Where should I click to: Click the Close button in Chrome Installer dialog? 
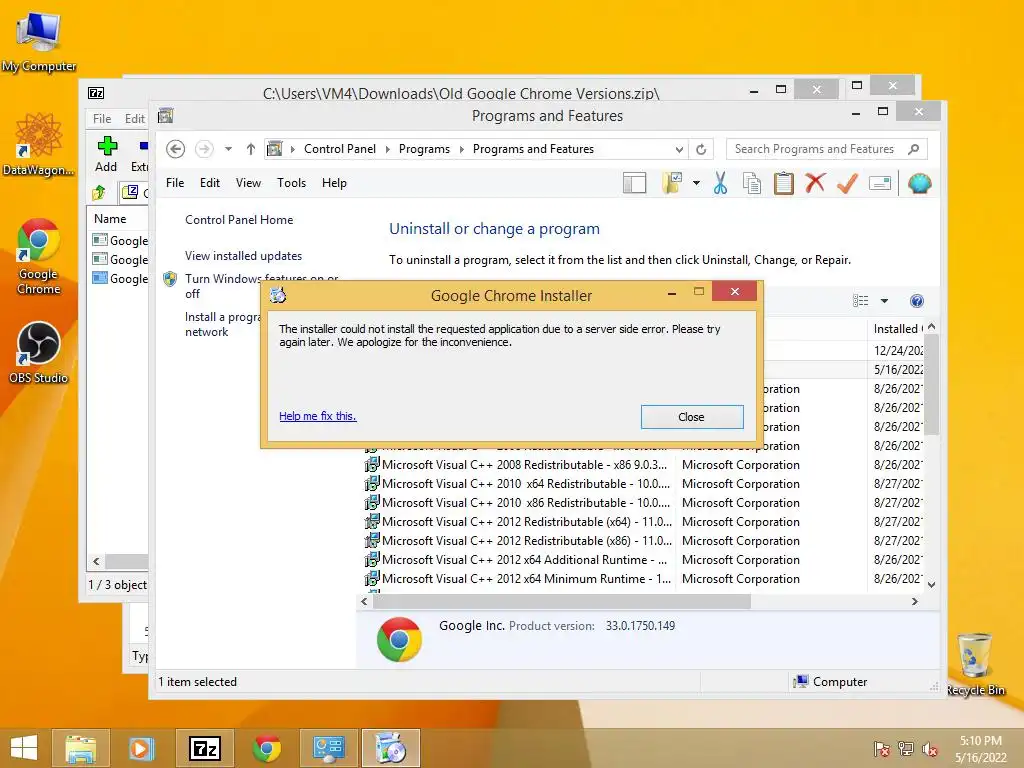(692, 417)
